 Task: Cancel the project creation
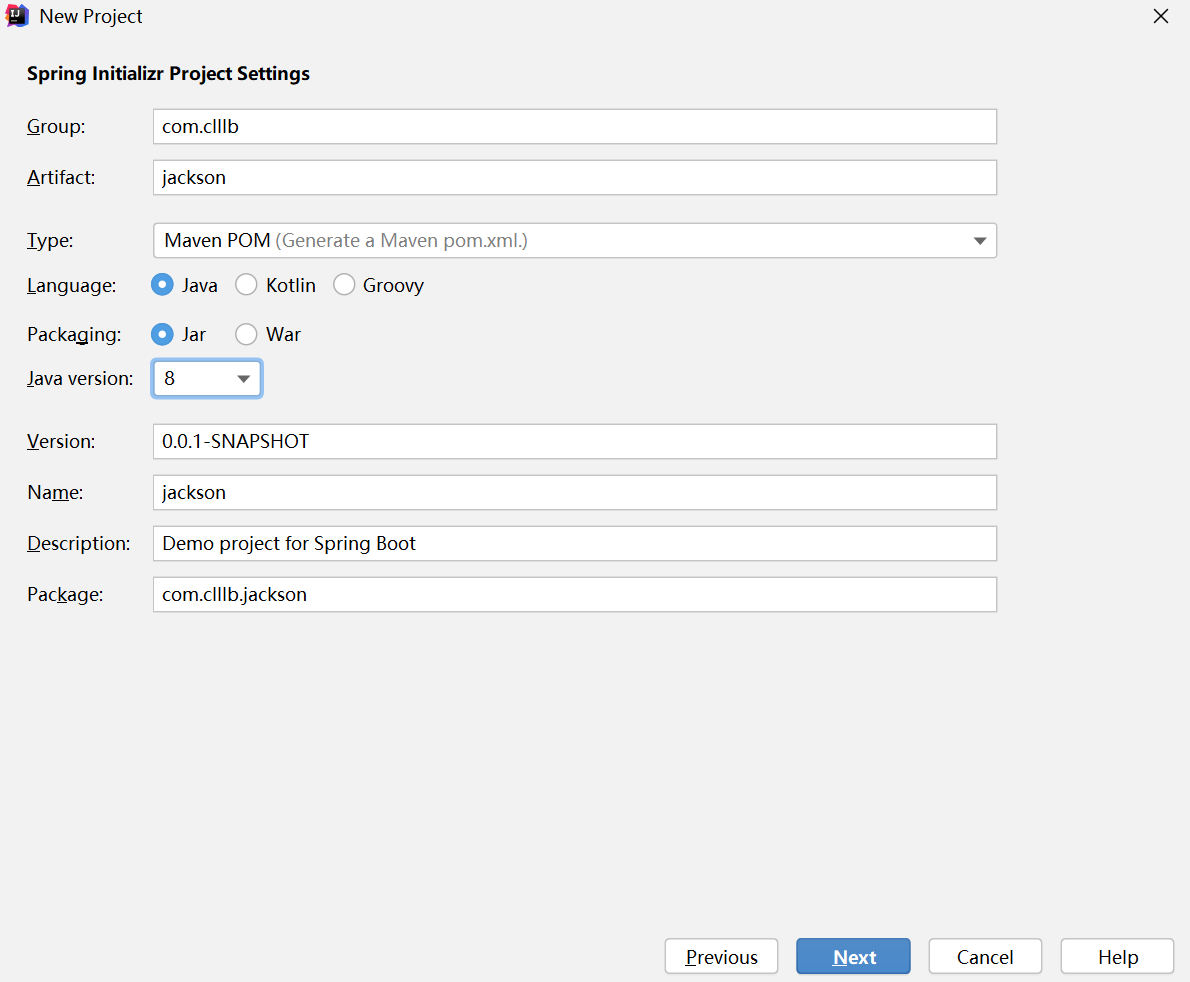[x=985, y=956]
